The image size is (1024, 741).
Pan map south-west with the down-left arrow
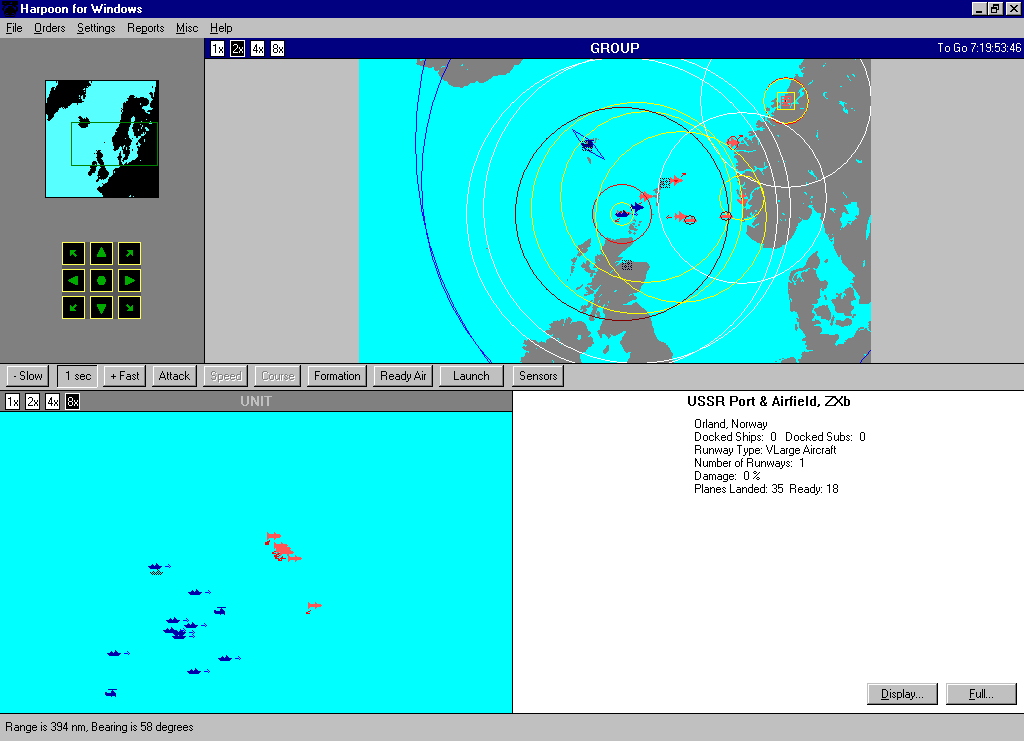[73, 307]
